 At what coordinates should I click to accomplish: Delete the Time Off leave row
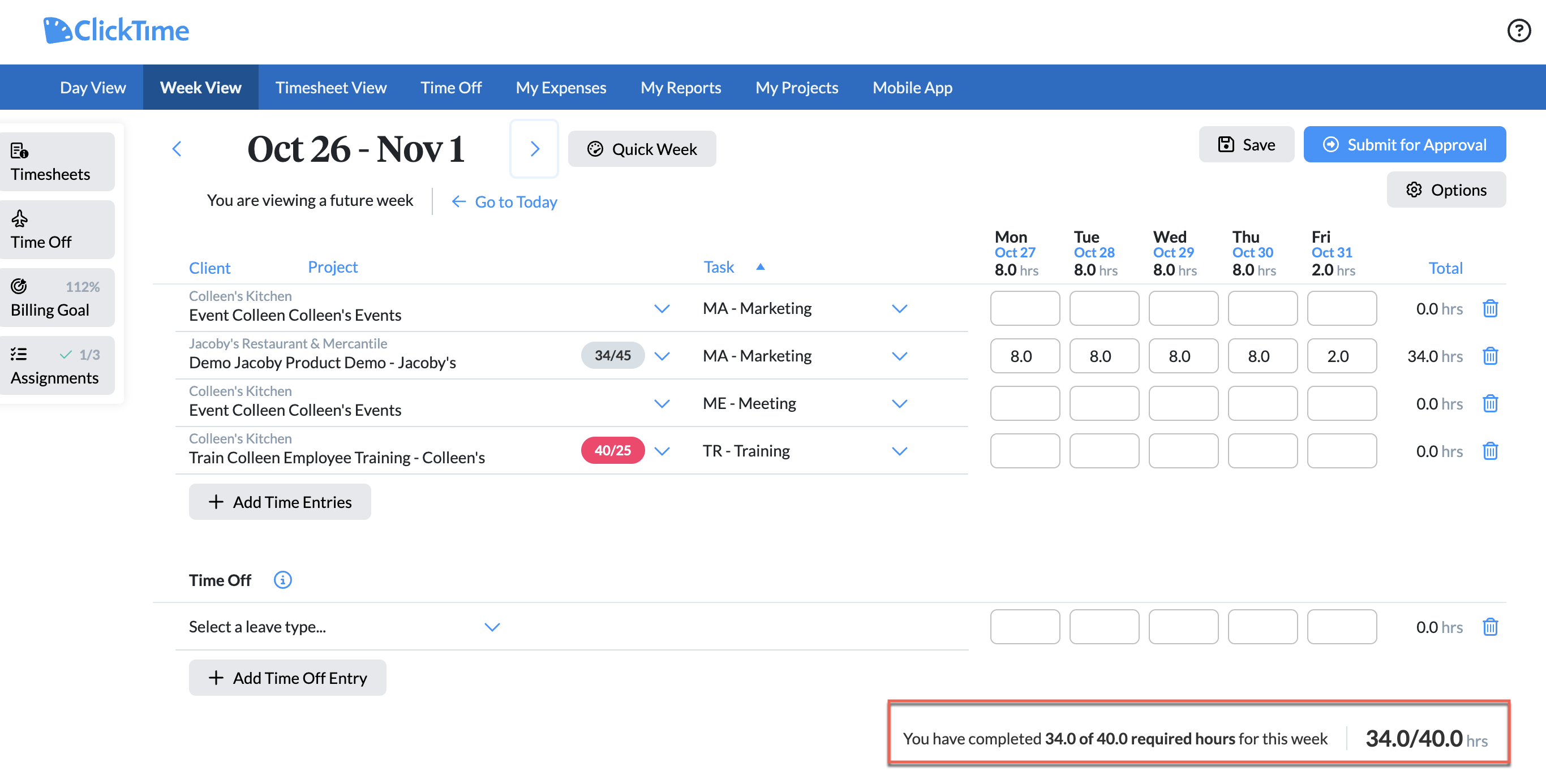click(x=1489, y=627)
